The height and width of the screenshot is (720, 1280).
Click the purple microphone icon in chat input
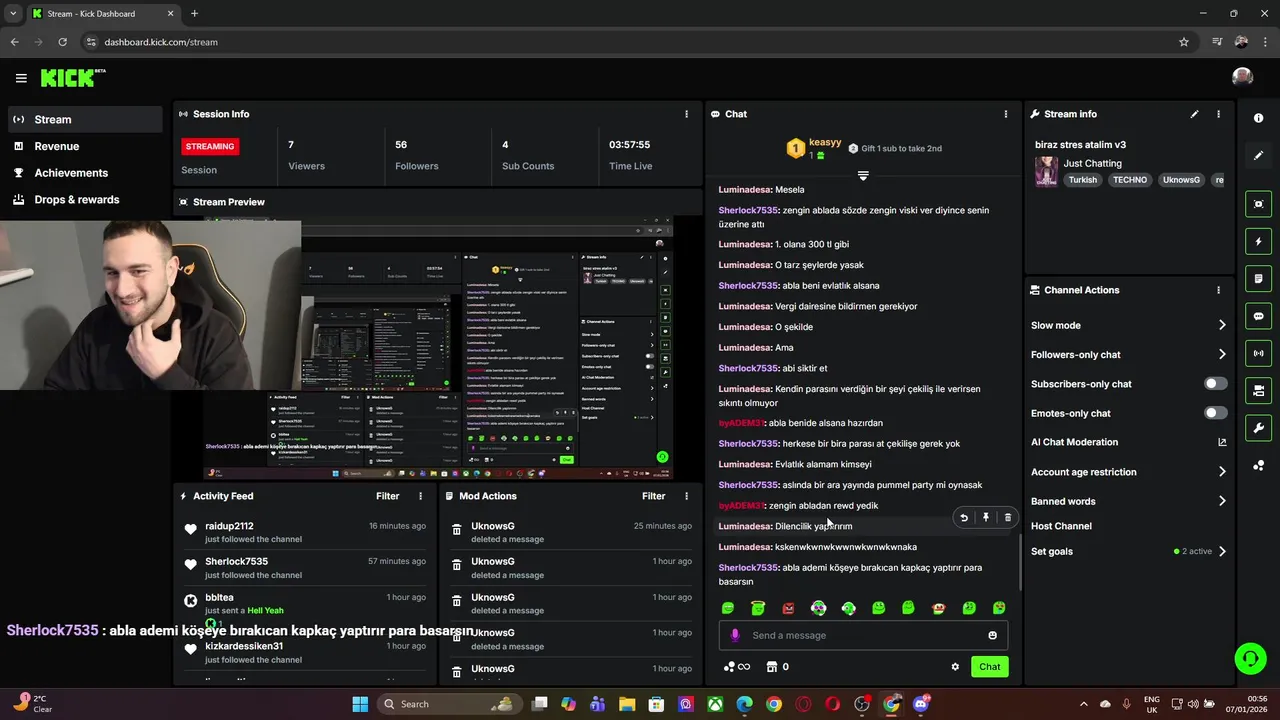[735, 635]
